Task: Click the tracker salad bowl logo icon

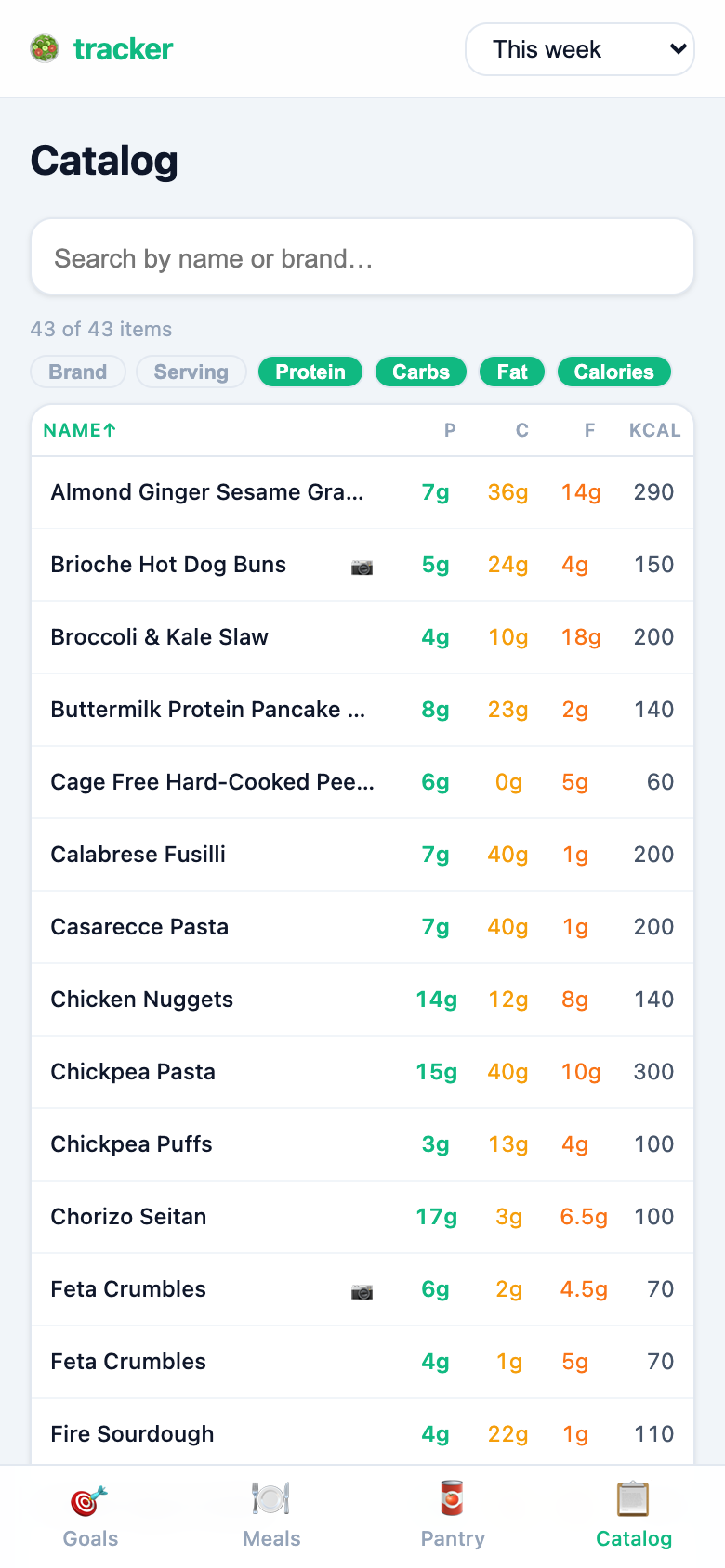Action: [45, 48]
